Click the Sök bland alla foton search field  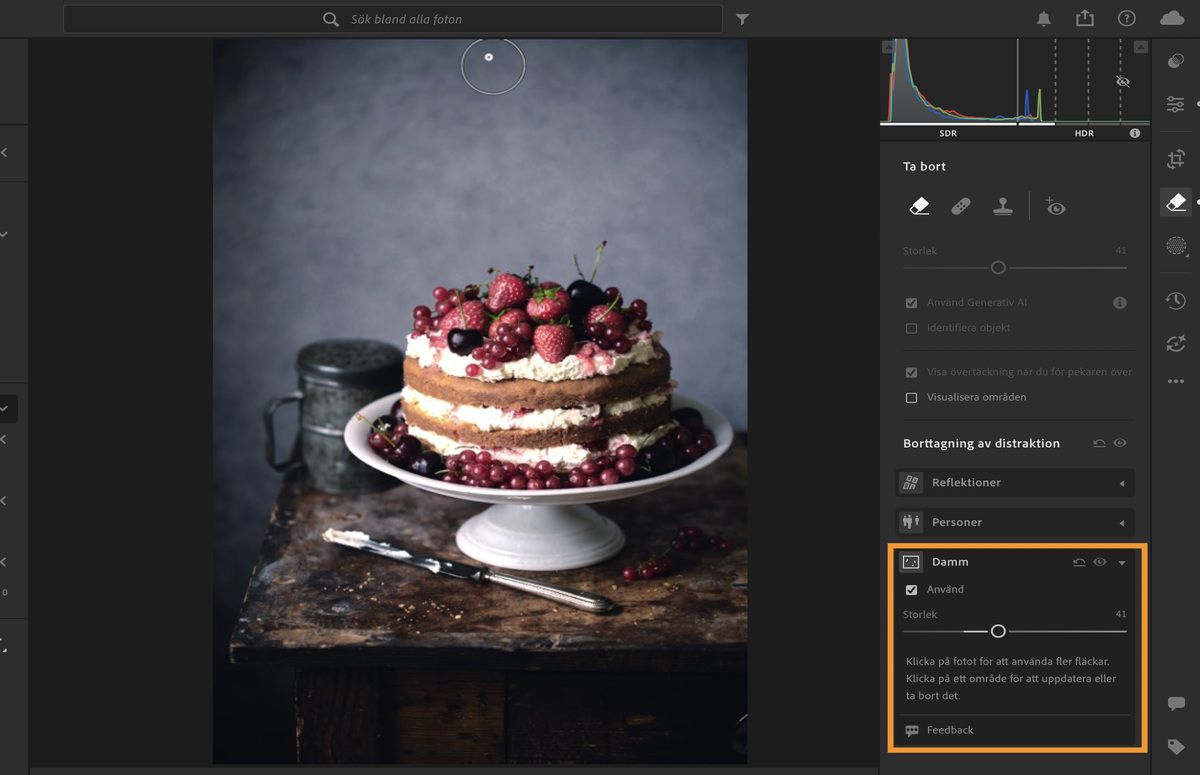[x=392, y=19]
